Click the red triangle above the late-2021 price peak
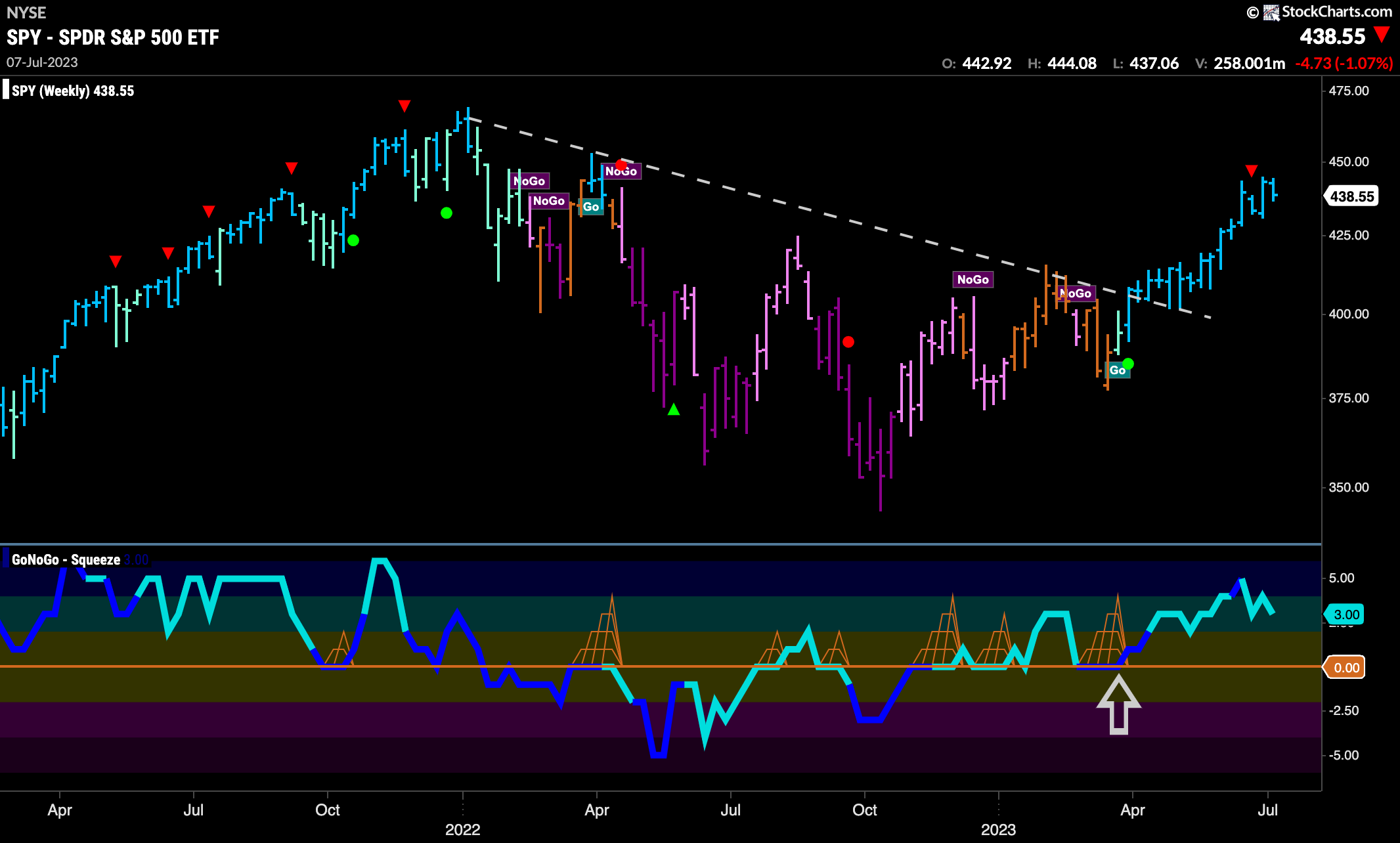The height and width of the screenshot is (843, 1400). pyautogui.click(x=405, y=106)
